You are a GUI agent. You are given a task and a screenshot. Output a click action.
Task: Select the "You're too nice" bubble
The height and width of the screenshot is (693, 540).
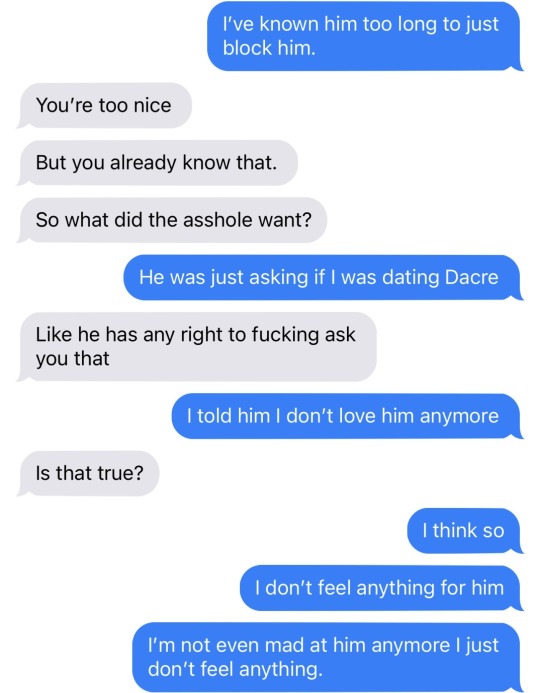(106, 106)
